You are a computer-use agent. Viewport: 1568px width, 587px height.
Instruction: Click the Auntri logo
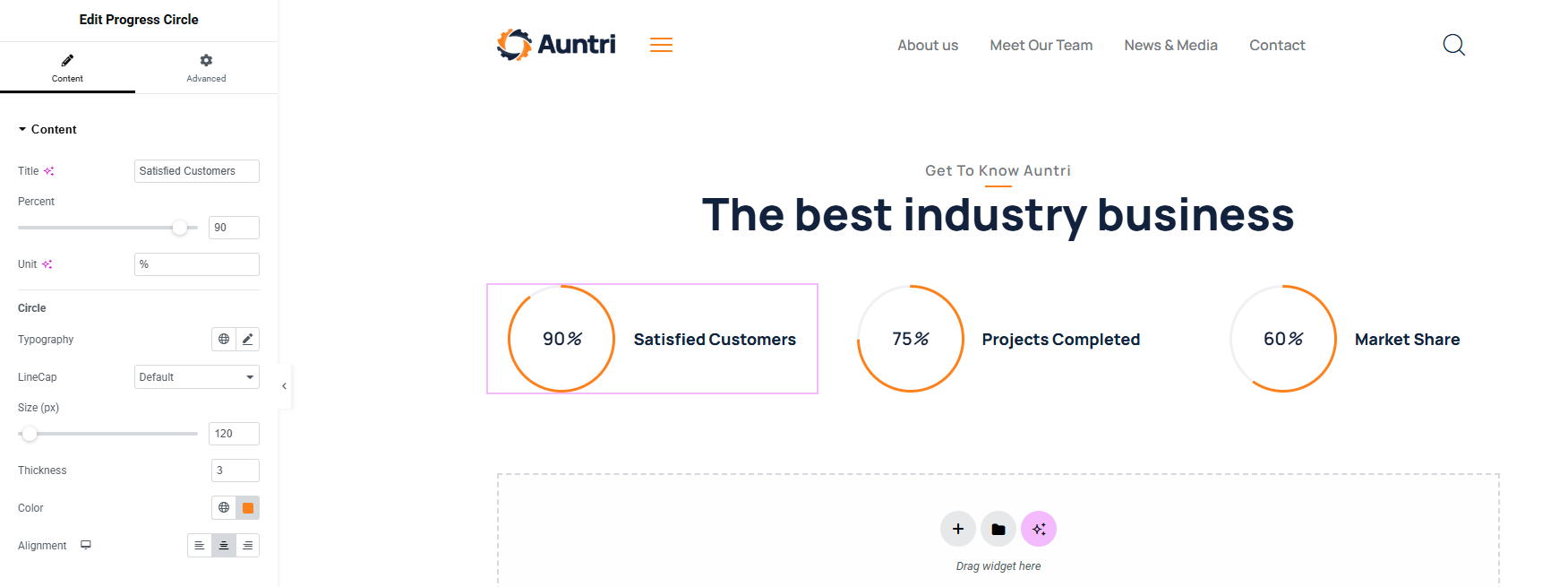pos(556,44)
